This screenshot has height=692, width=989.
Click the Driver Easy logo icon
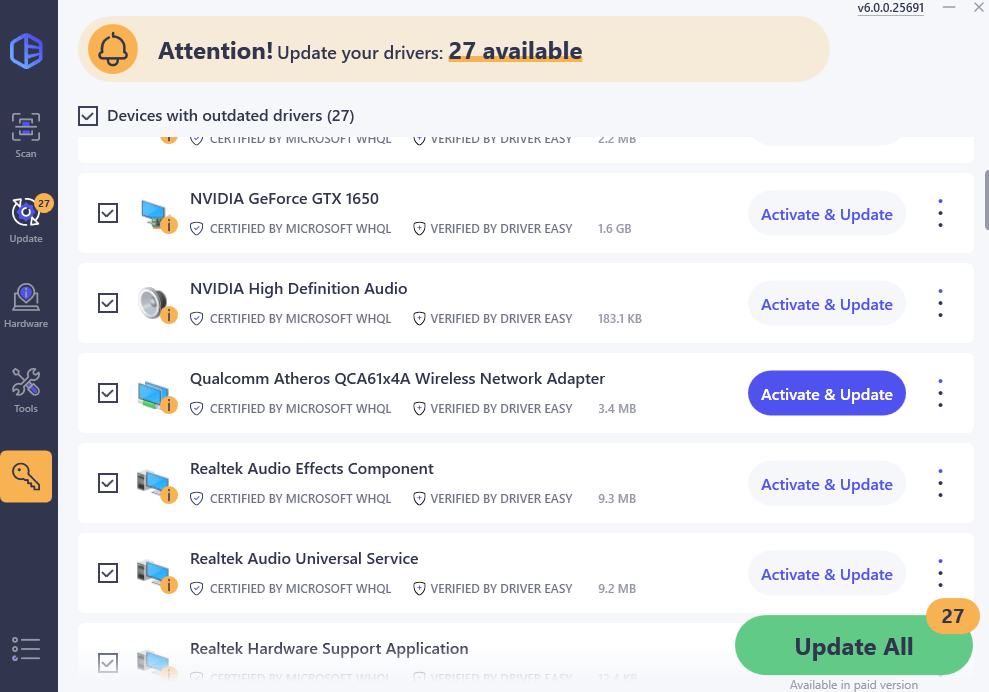(x=26, y=49)
